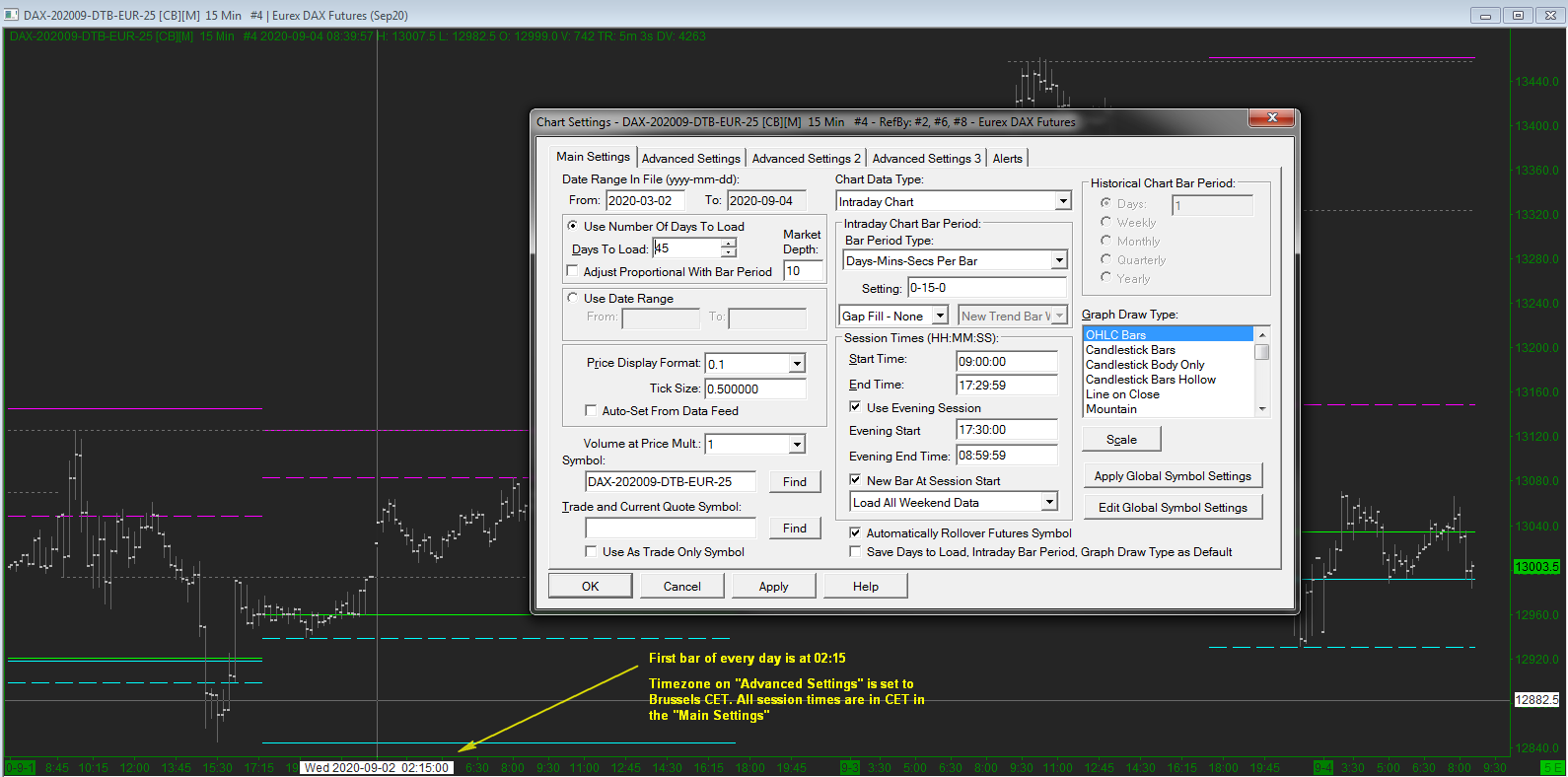Close the Chart Settings dialog
1568x777 pixels.
click(1272, 118)
